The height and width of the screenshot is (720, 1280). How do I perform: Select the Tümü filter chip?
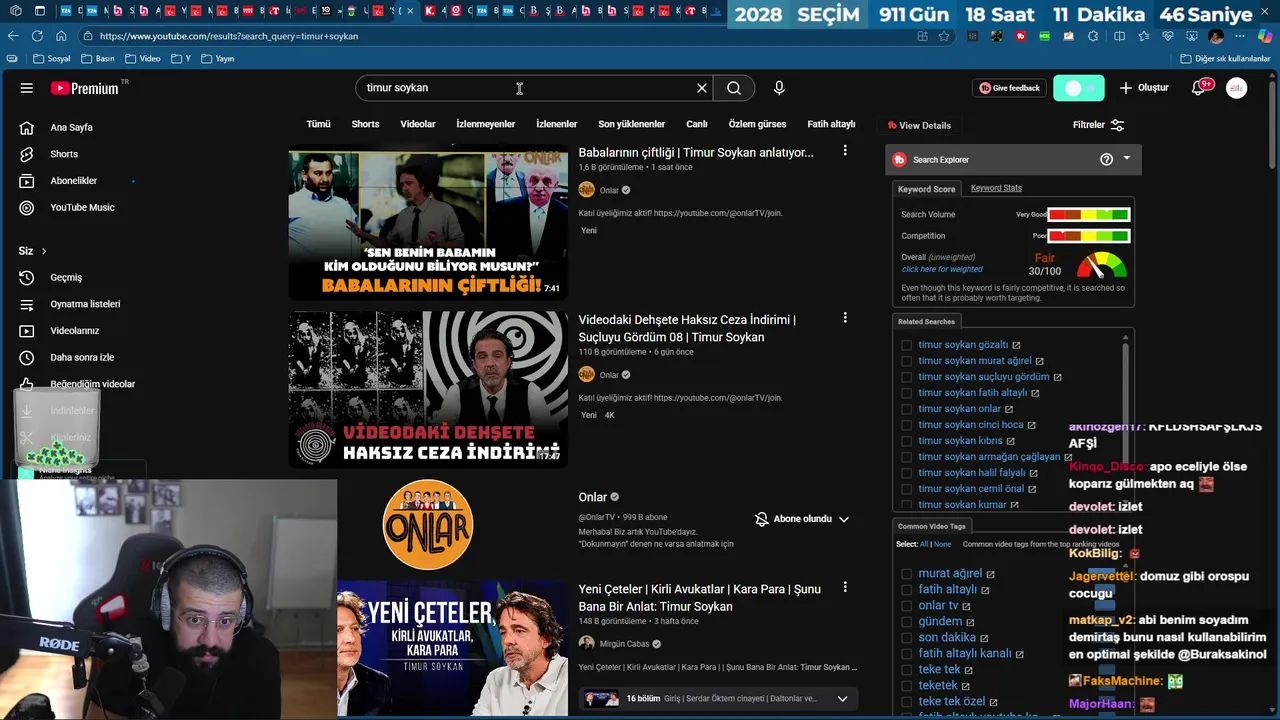(x=318, y=124)
